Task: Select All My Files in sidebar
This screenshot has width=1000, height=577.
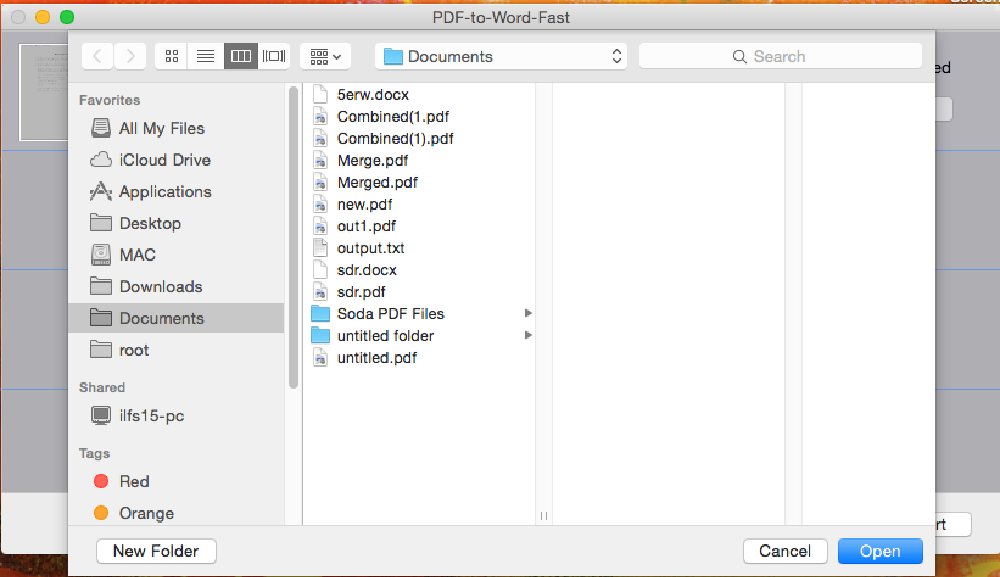Action: [x=176, y=128]
